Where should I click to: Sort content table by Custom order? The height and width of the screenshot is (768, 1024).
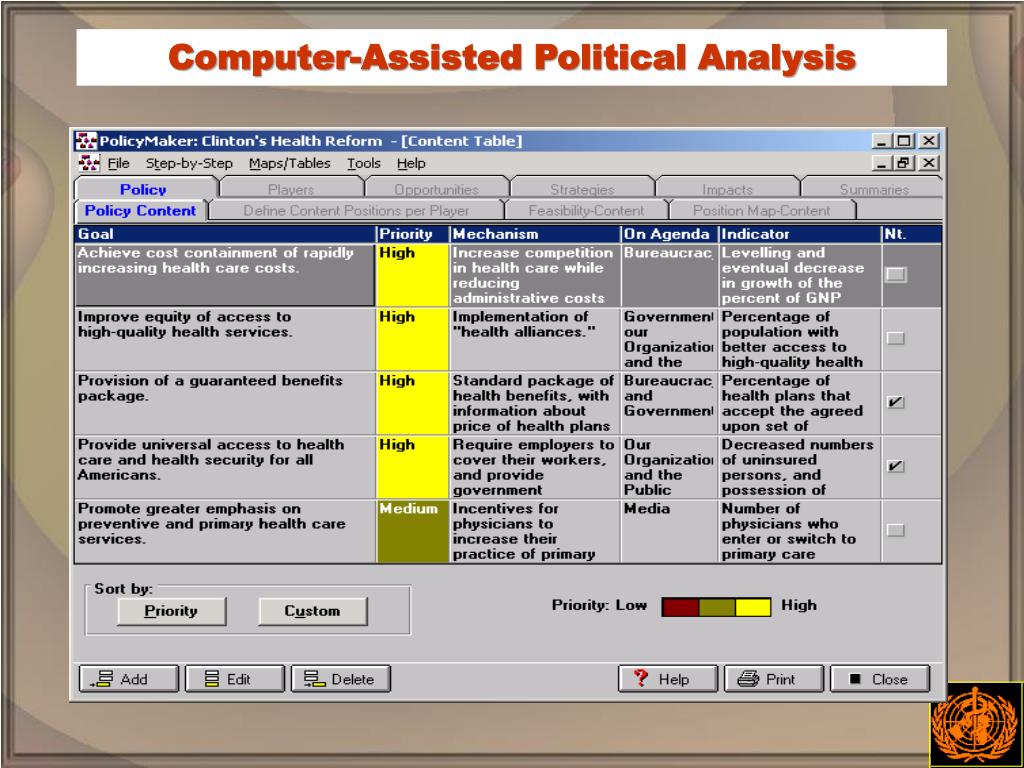[x=312, y=611]
